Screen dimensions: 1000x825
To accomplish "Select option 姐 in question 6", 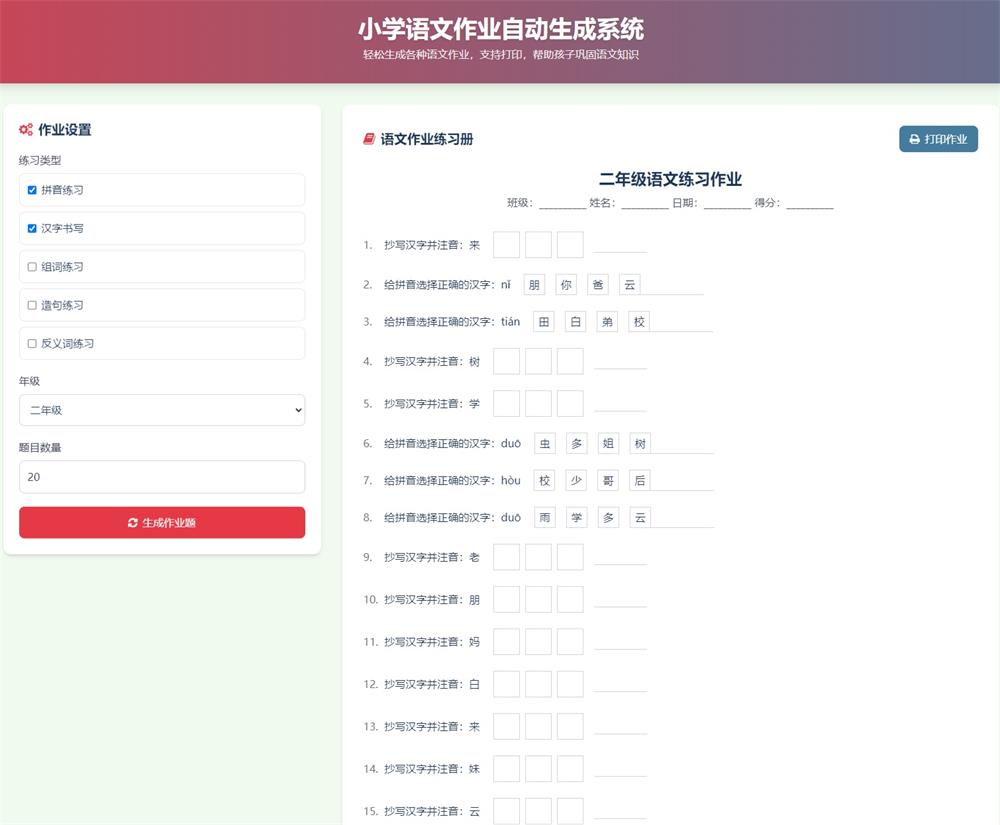I will point(608,443).
